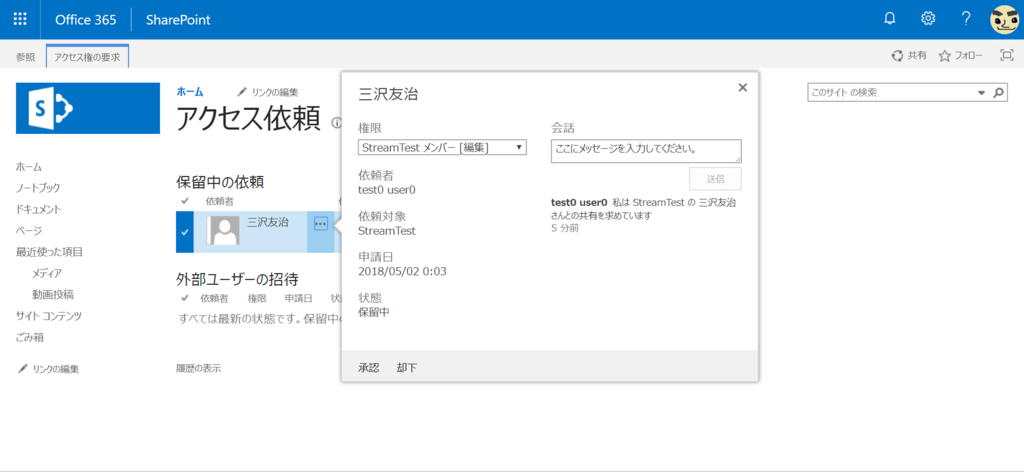Viewport: 1024px width, 472px height.
Task: Click リンクの編集 in the left sidebar
Action: click(48, 369)
